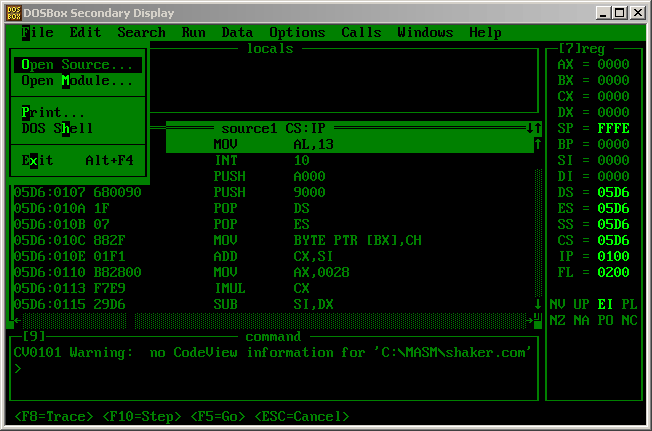
Task: Toggle the EI interrupt flag
Action: point(605,304)
